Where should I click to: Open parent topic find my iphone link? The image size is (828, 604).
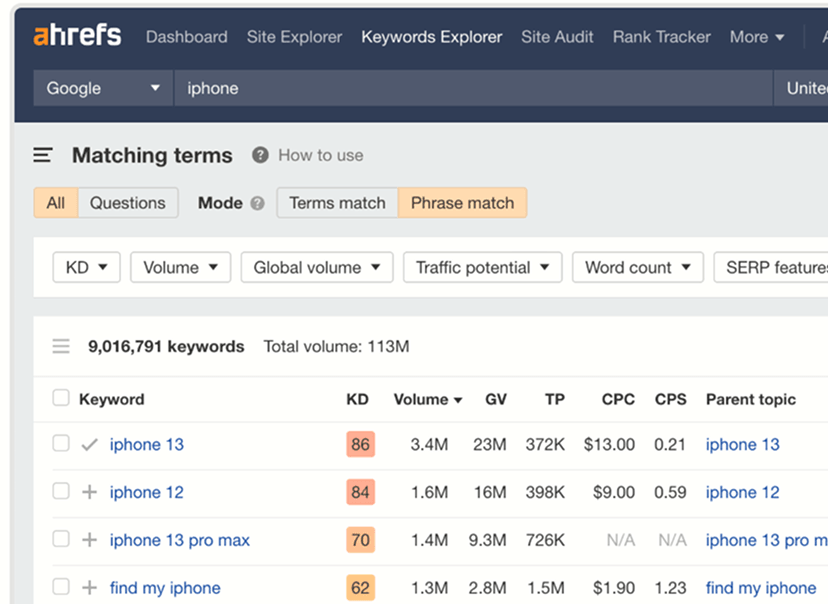click(761, 588)
